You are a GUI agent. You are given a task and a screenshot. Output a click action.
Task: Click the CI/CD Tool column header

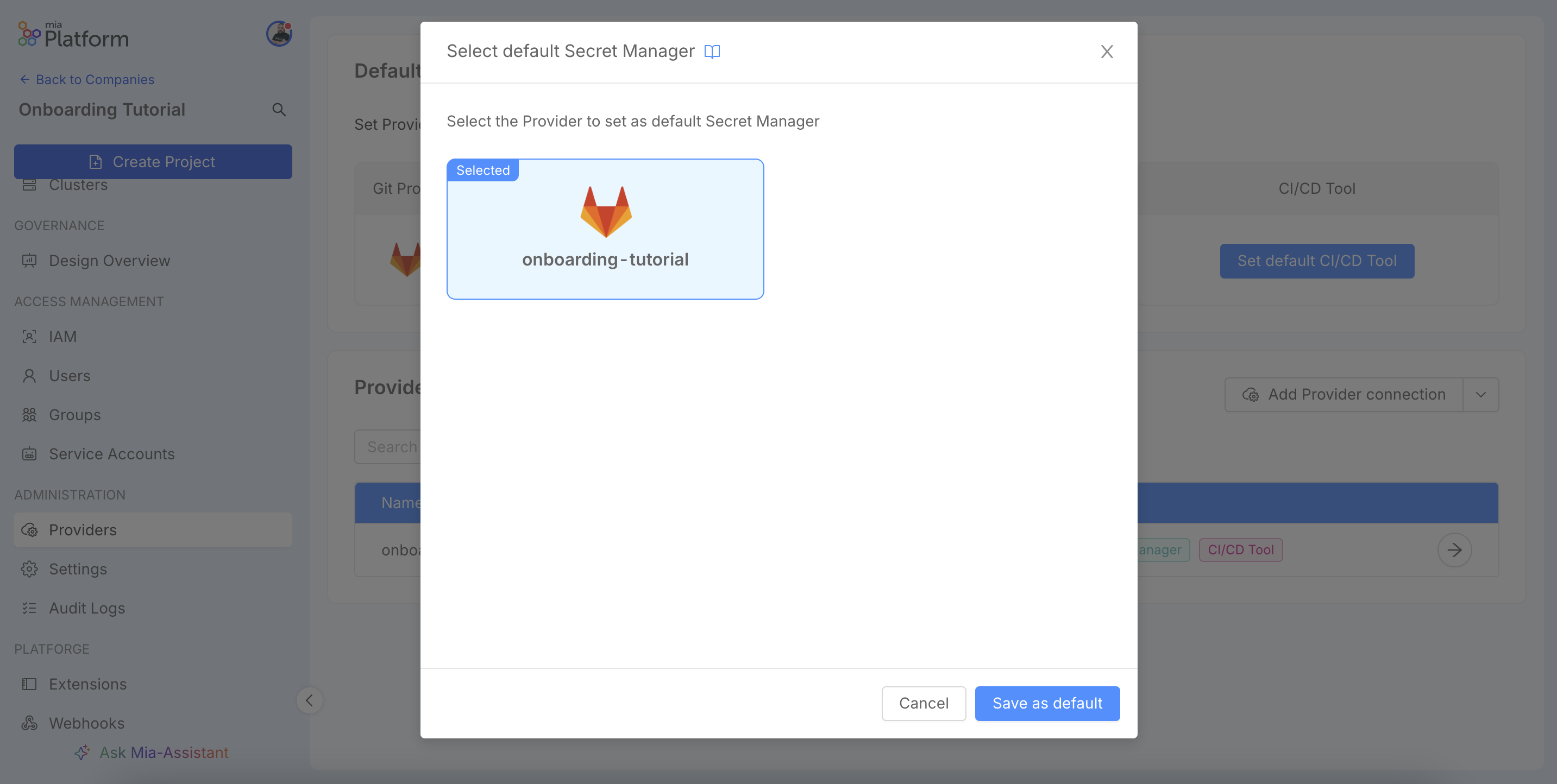coord(1316,188)
